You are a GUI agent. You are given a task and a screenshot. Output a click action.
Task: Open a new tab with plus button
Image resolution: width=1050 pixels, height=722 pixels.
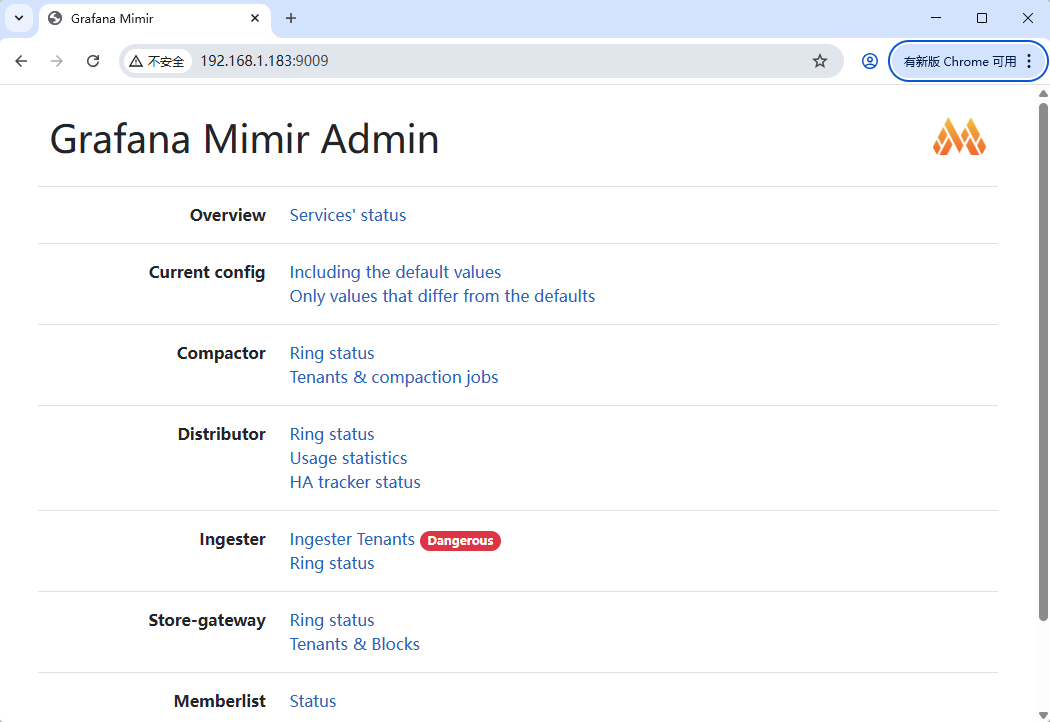291,18
